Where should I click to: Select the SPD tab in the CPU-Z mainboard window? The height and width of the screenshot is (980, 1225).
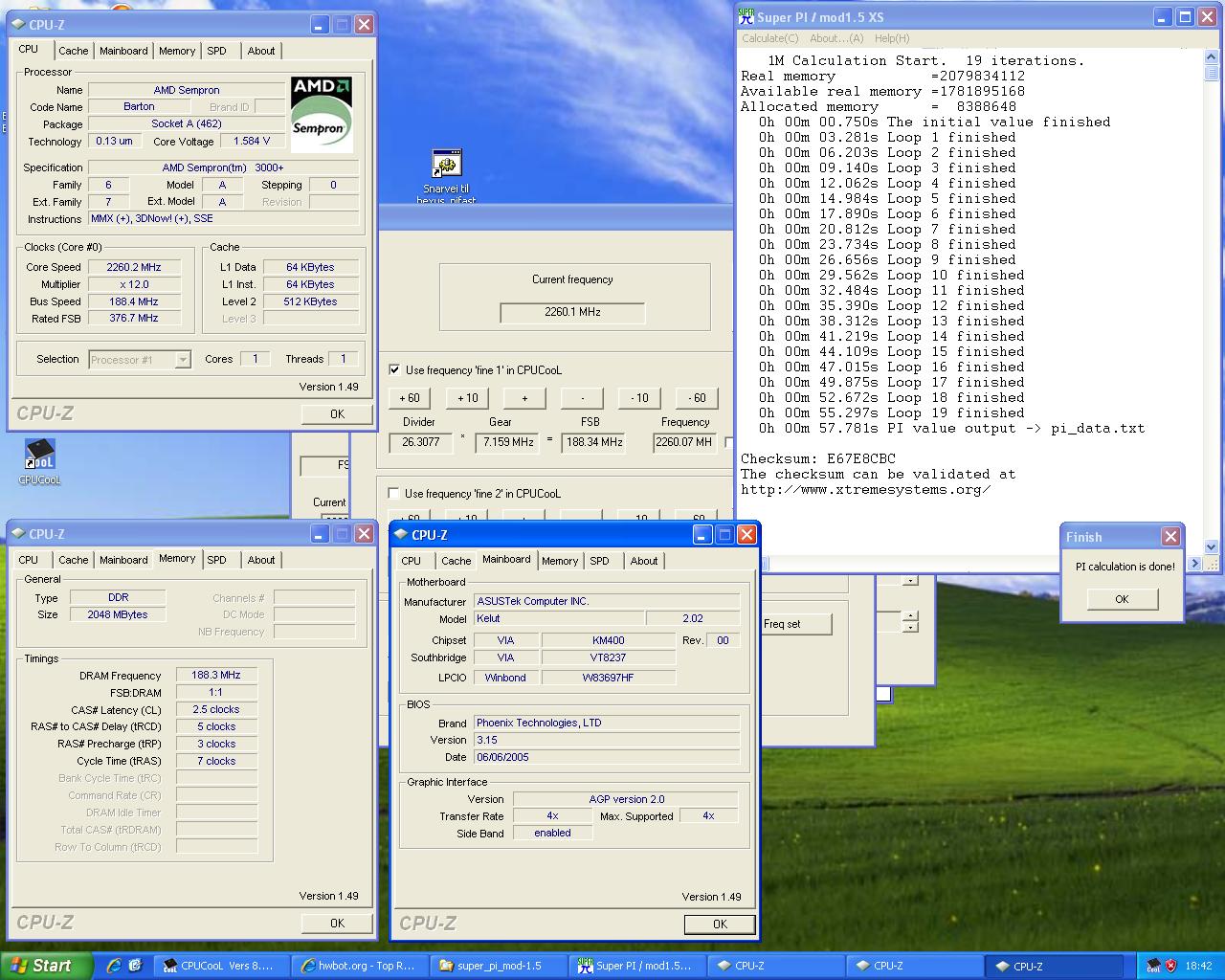pyautogui.click(x=600, y=561)
